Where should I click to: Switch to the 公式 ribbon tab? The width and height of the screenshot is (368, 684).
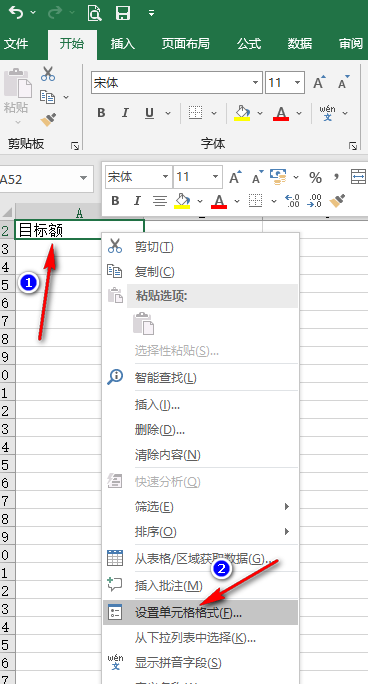249,44
